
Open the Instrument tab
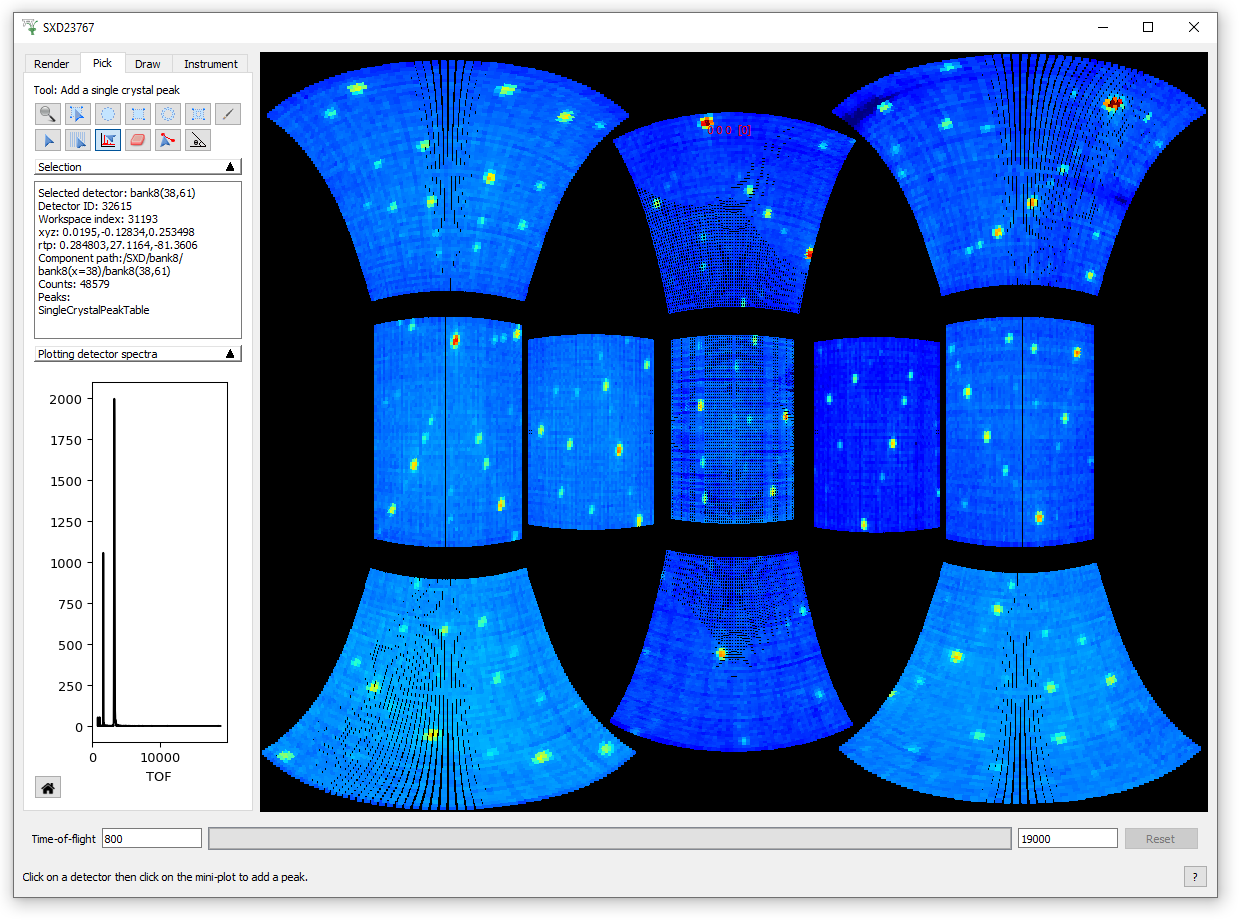[210, 64]
